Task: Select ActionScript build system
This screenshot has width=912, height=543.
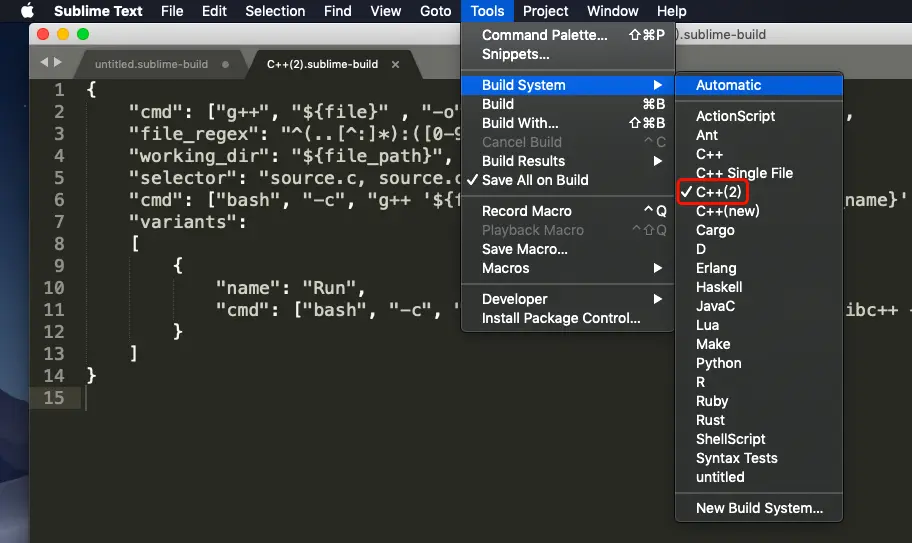Action: (x=759, y=116)
